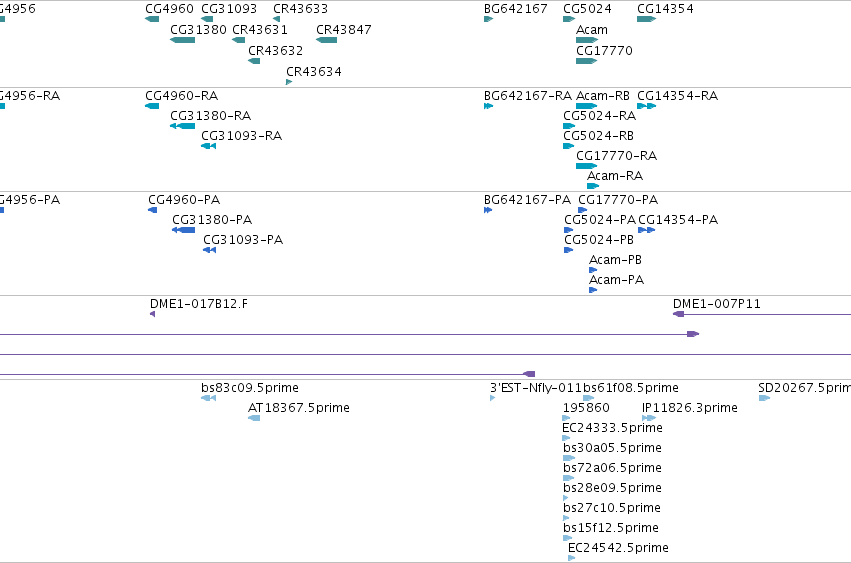
Task: Click the CR43847 gene label
Action: [x=344, y=30]
